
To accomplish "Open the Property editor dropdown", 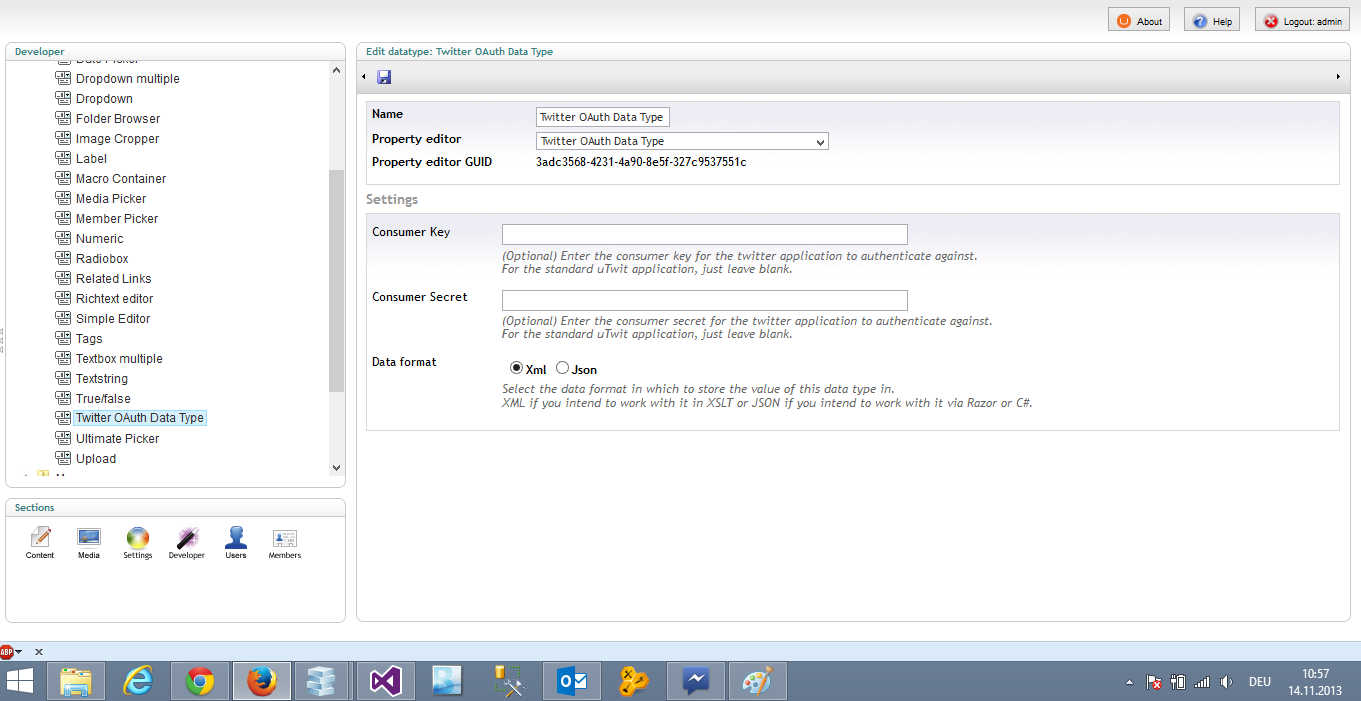I will pos(682,141).
